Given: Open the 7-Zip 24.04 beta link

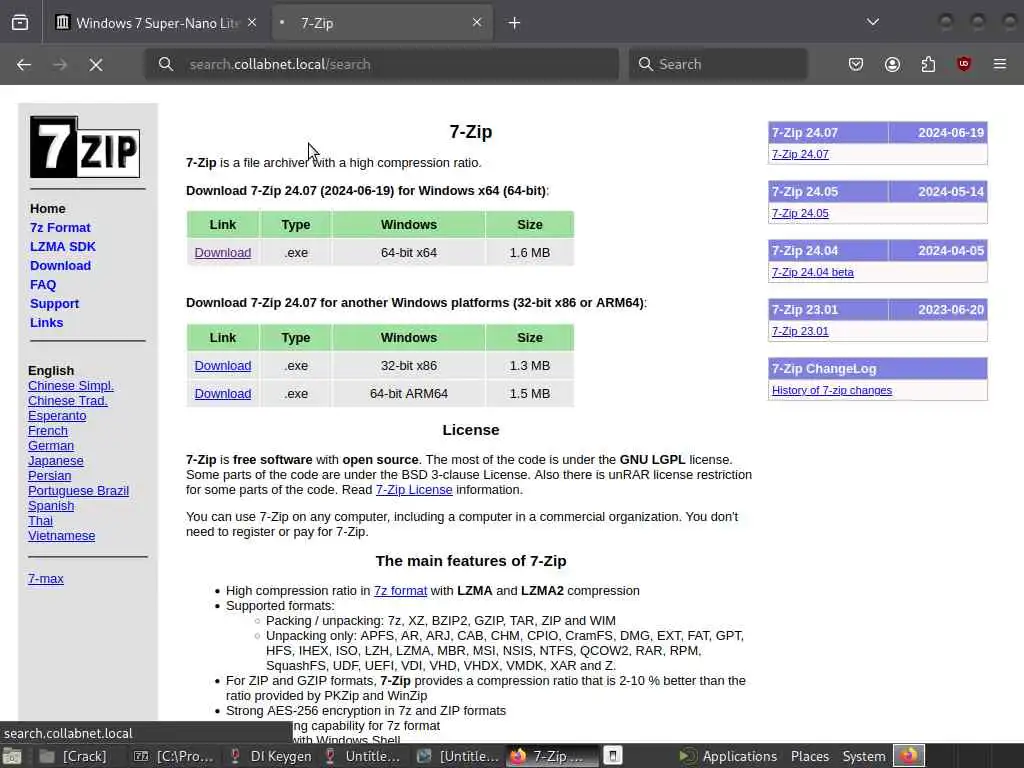Looking at the screenshot, I should [812, 272].
